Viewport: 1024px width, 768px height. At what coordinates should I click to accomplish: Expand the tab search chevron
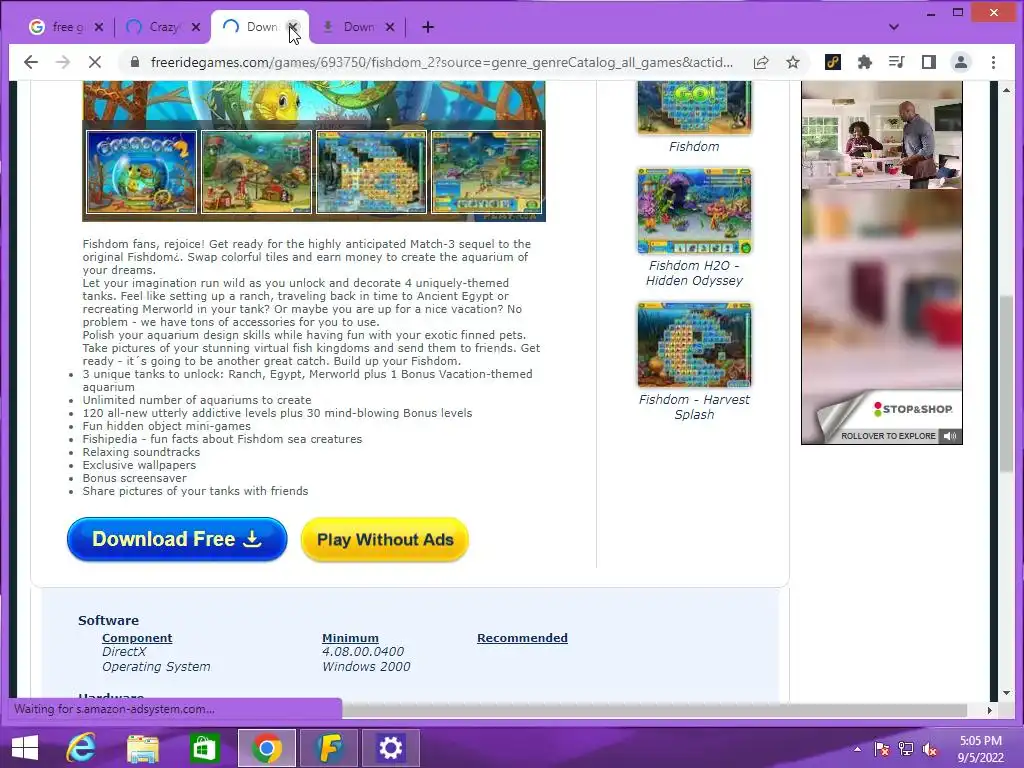point(894,27)
